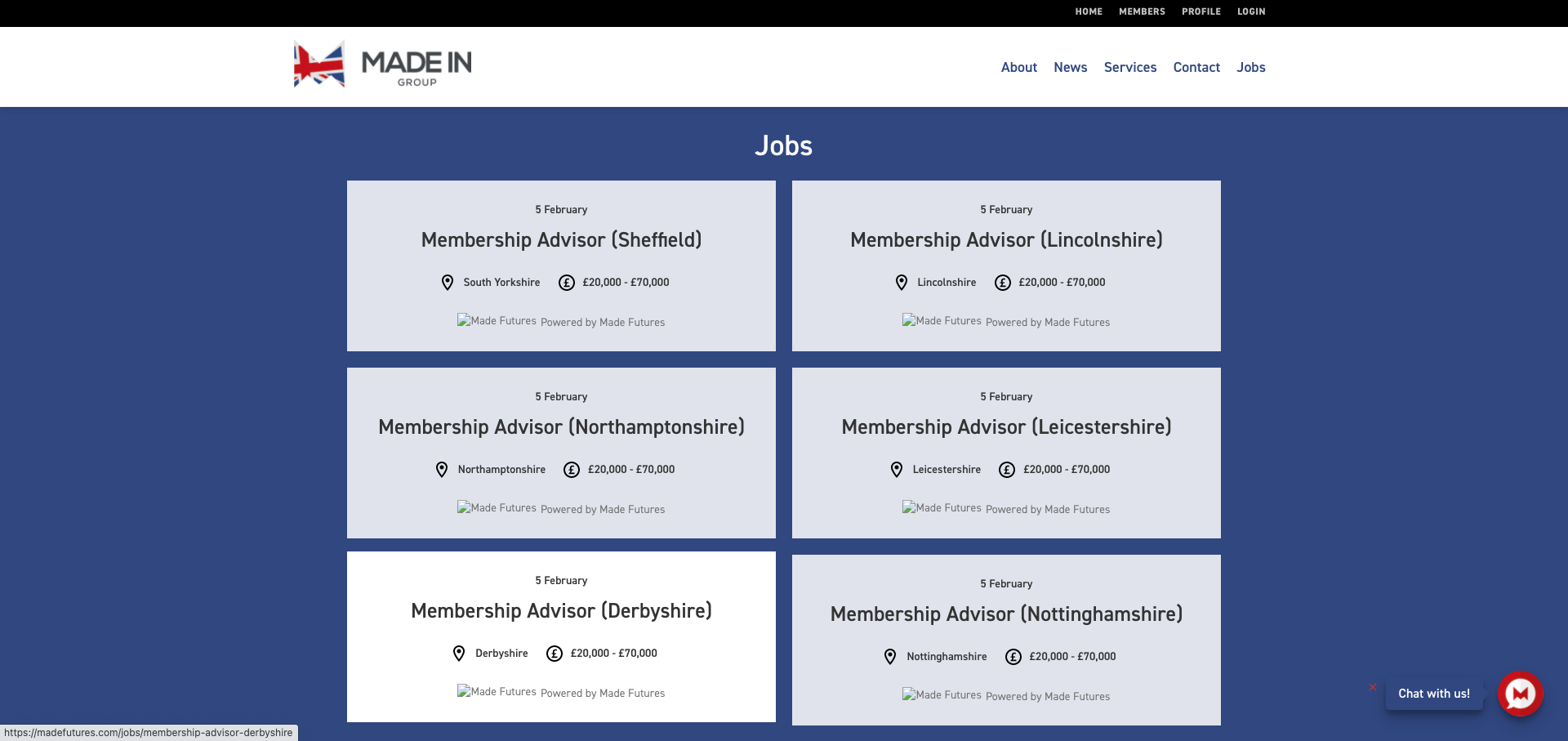Open the About navigation item
1568x741 pixels.
coord(1019,67)
